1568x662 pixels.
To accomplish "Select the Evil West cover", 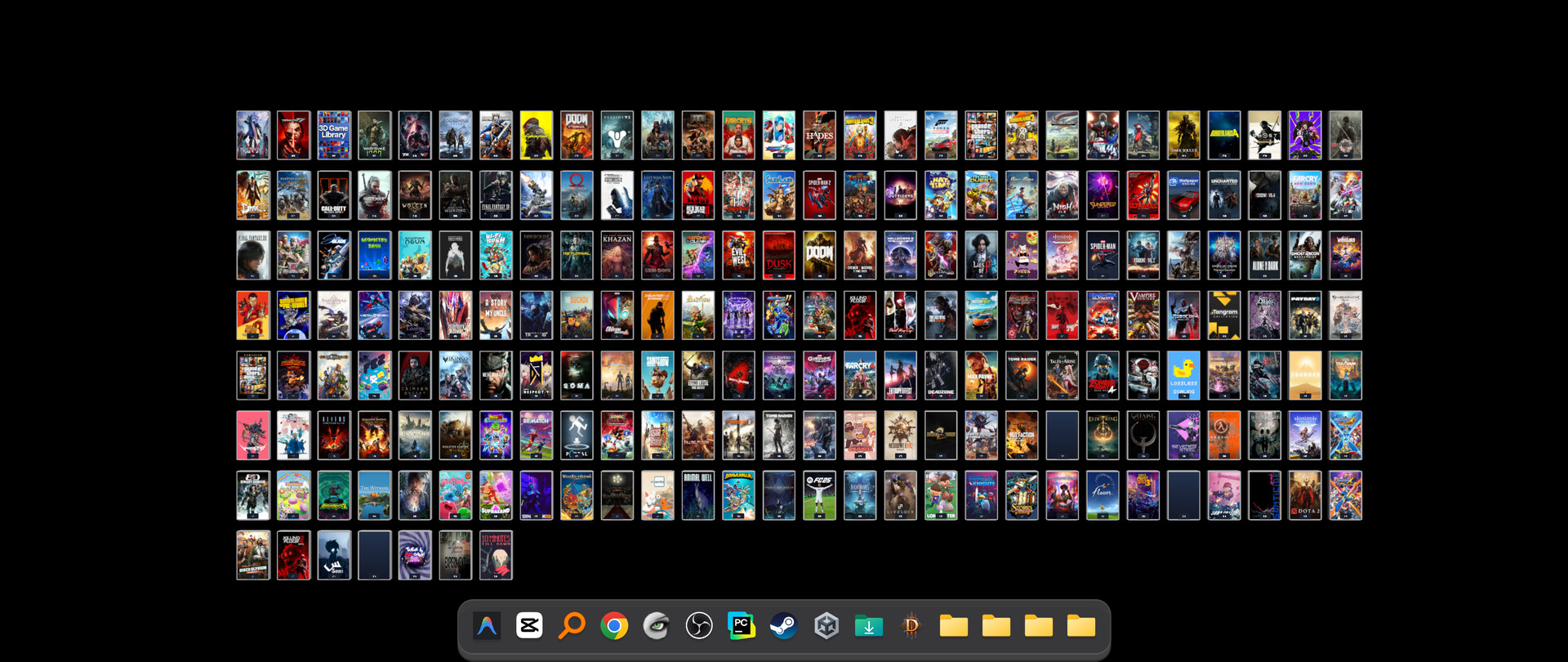I will (x=738, y=255).
